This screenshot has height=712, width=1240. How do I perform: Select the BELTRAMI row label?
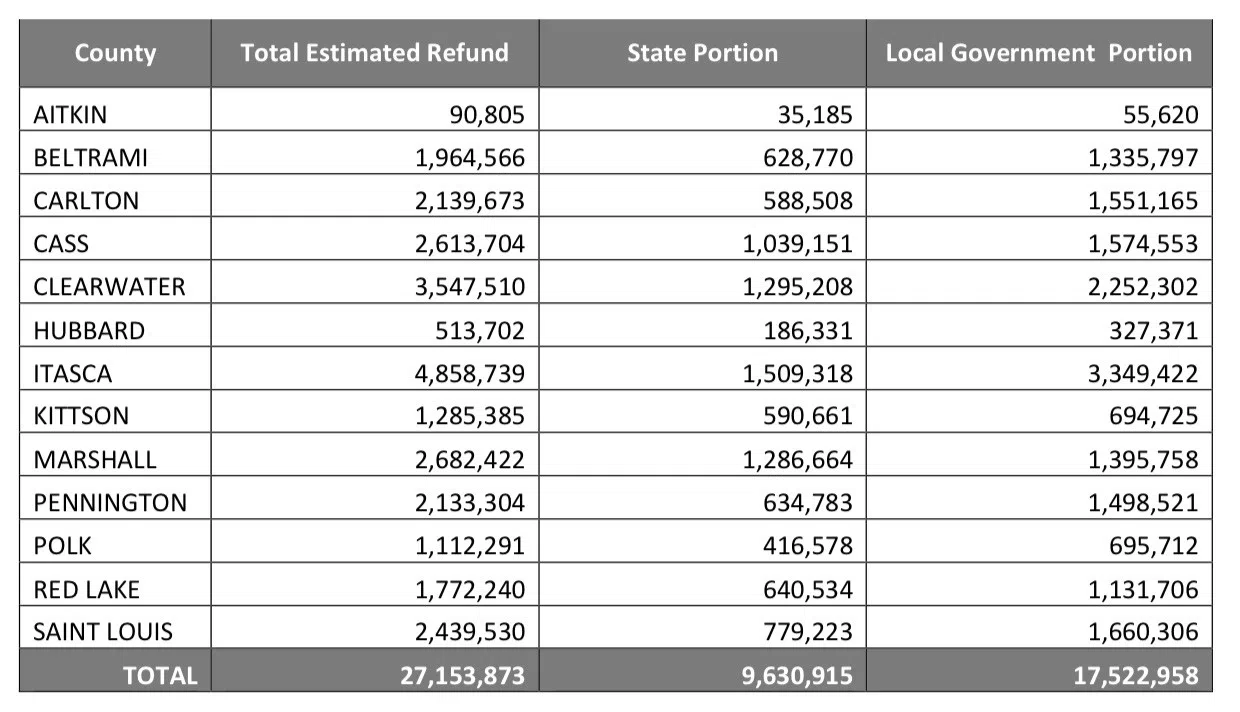pyautogui.click(x=90, y=158)
